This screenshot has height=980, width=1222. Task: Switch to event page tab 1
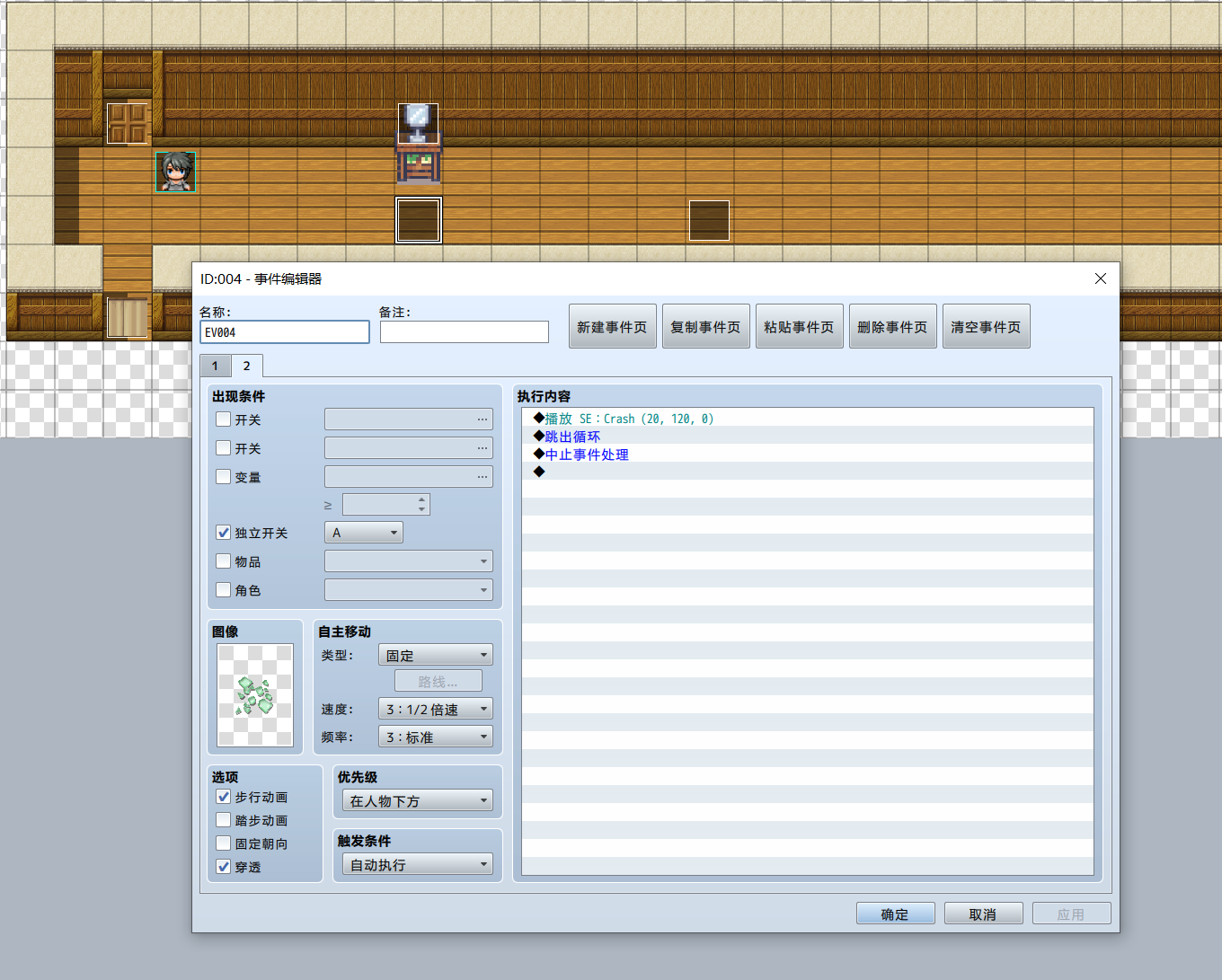215,366
